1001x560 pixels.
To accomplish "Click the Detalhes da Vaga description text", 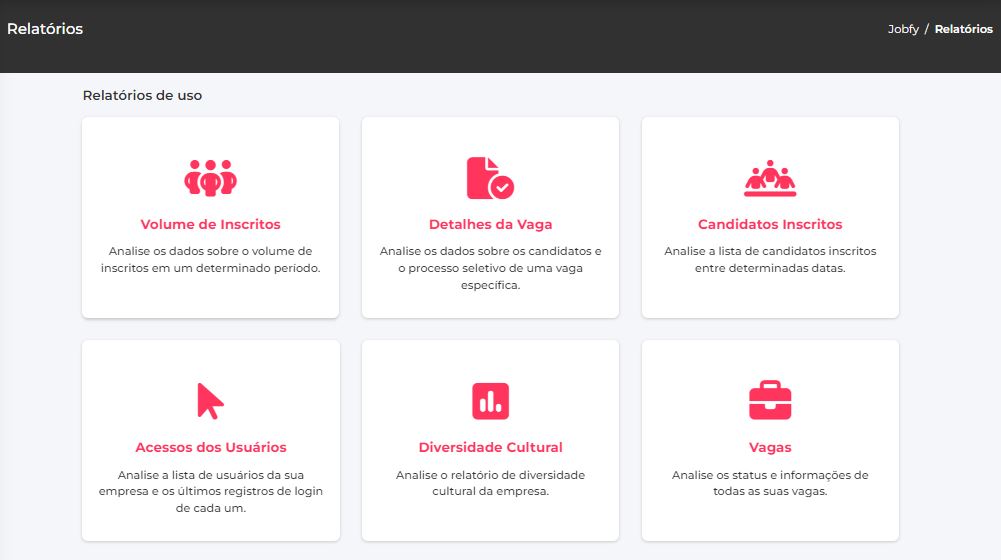I will 490,268.
